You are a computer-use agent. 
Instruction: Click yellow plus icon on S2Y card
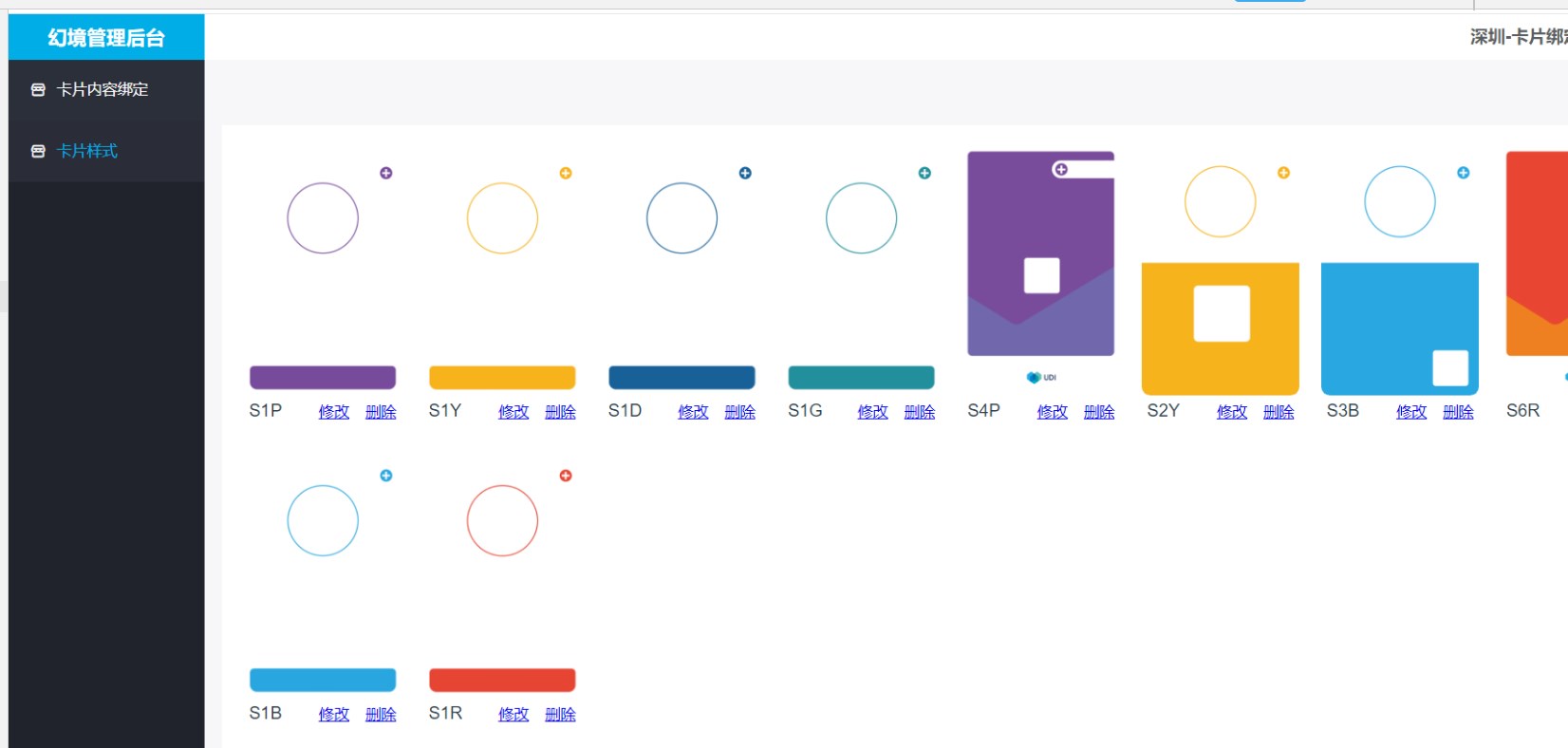[1283, 173]
